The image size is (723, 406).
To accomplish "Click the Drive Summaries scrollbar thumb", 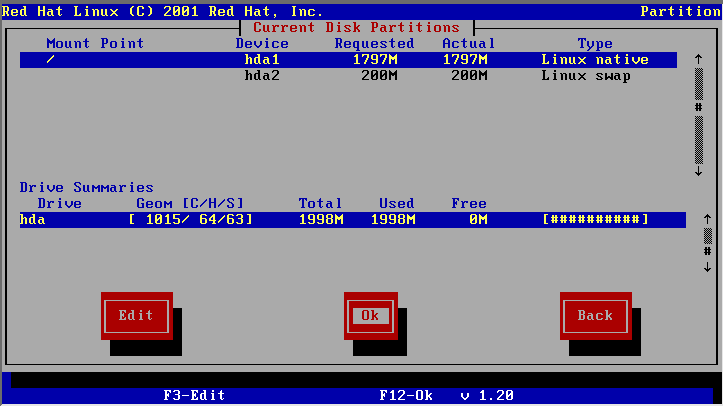I will click(x=707, y=235).
